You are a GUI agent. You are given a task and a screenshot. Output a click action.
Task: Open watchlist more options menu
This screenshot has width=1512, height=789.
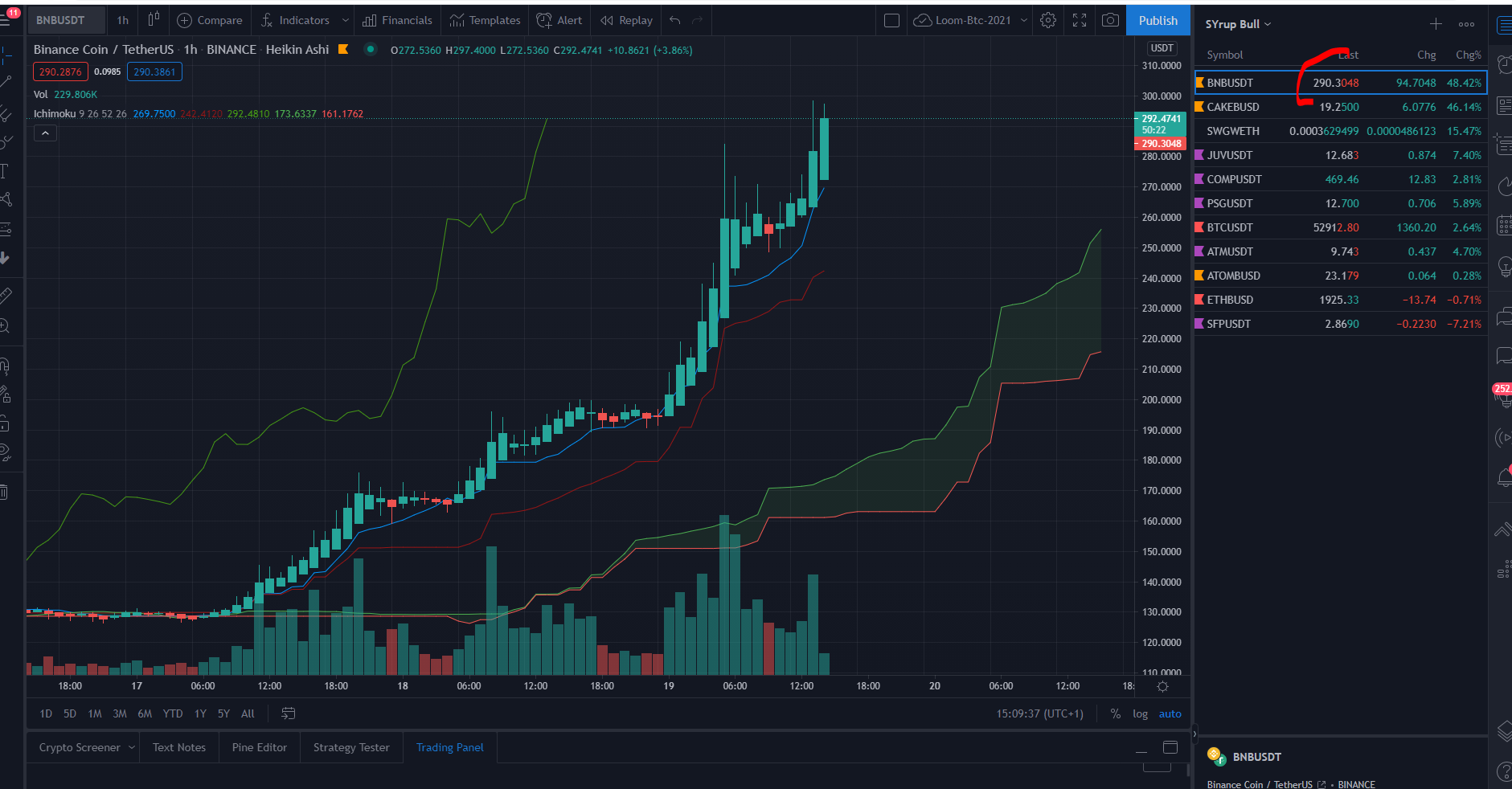[x=1466, y=24]
